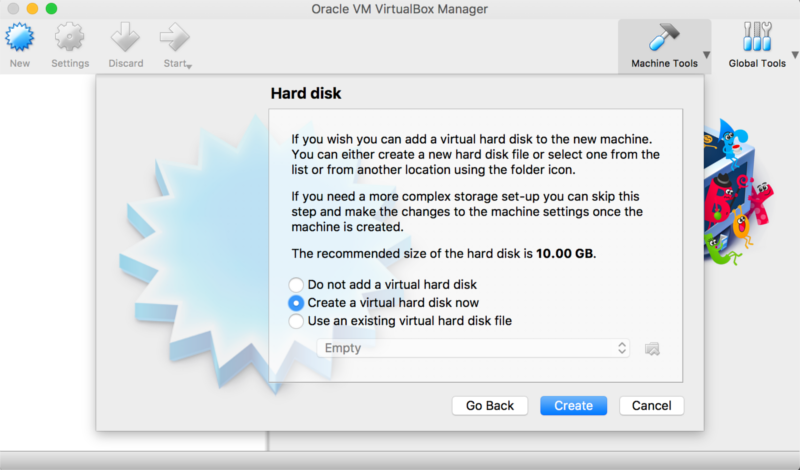Open the Empty disk file dropdown
800x470 pixels.
click(x=472, y=348)
